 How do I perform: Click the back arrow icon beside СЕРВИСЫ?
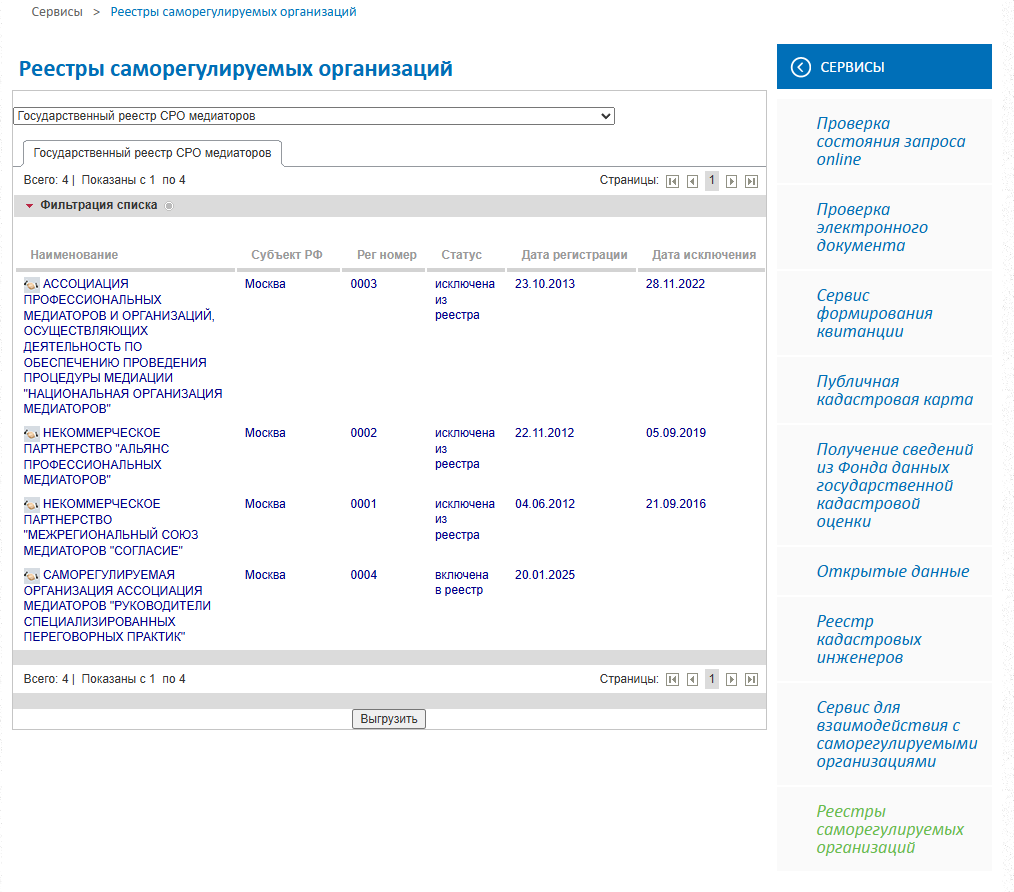click(801, 67)
